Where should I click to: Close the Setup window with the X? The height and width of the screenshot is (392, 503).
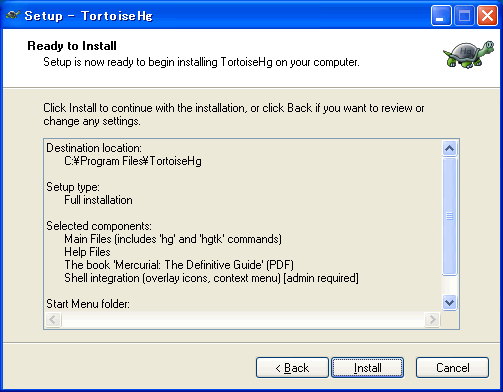[487, 15]
